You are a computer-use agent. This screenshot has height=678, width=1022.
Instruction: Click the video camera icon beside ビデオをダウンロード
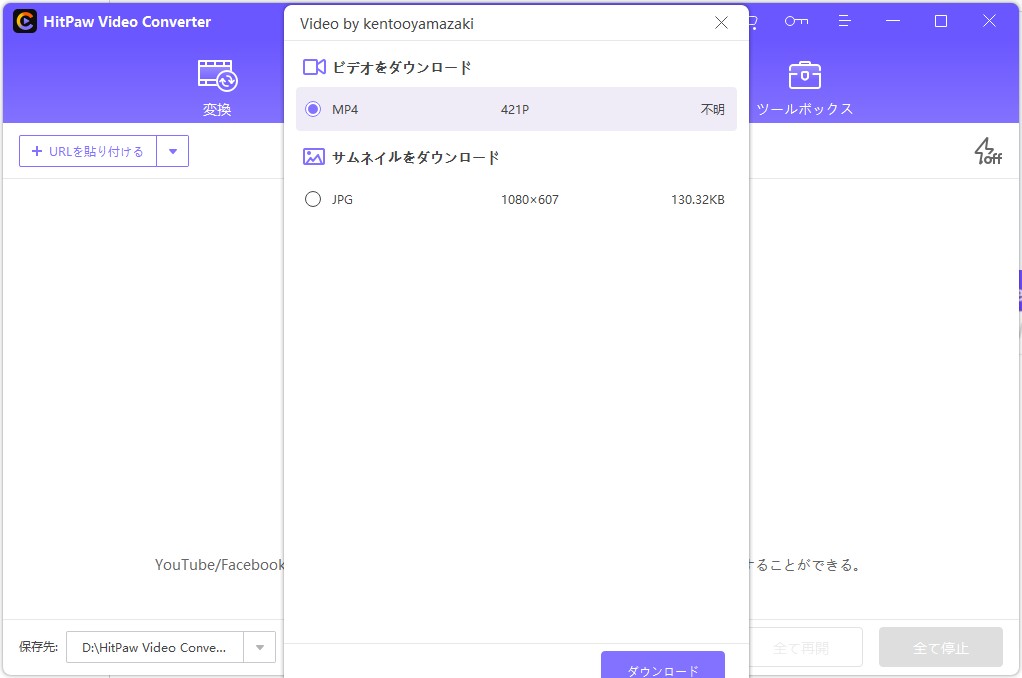[x=314, y=67]
